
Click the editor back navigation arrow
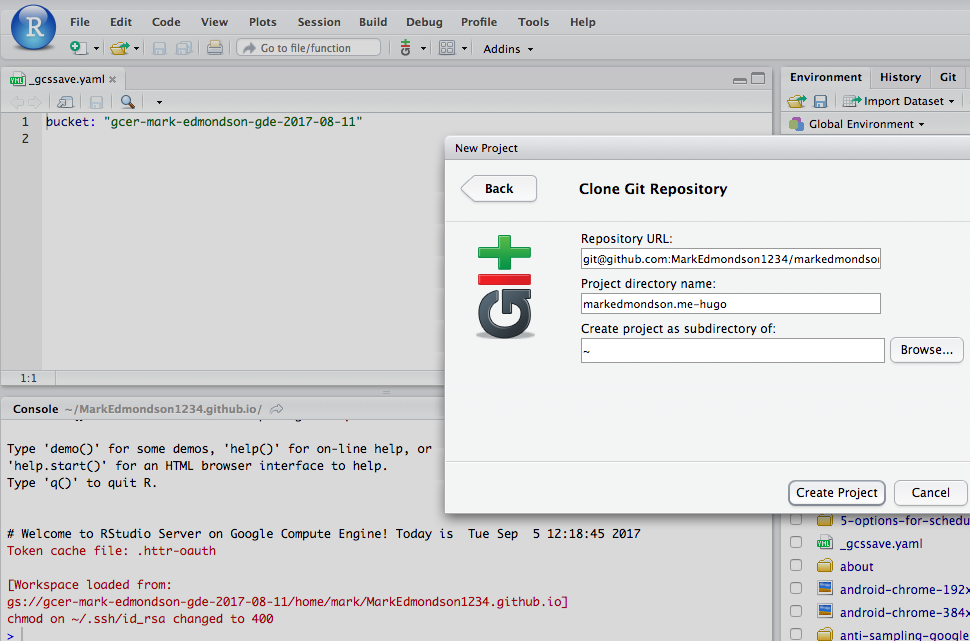[x=17, y=102]
